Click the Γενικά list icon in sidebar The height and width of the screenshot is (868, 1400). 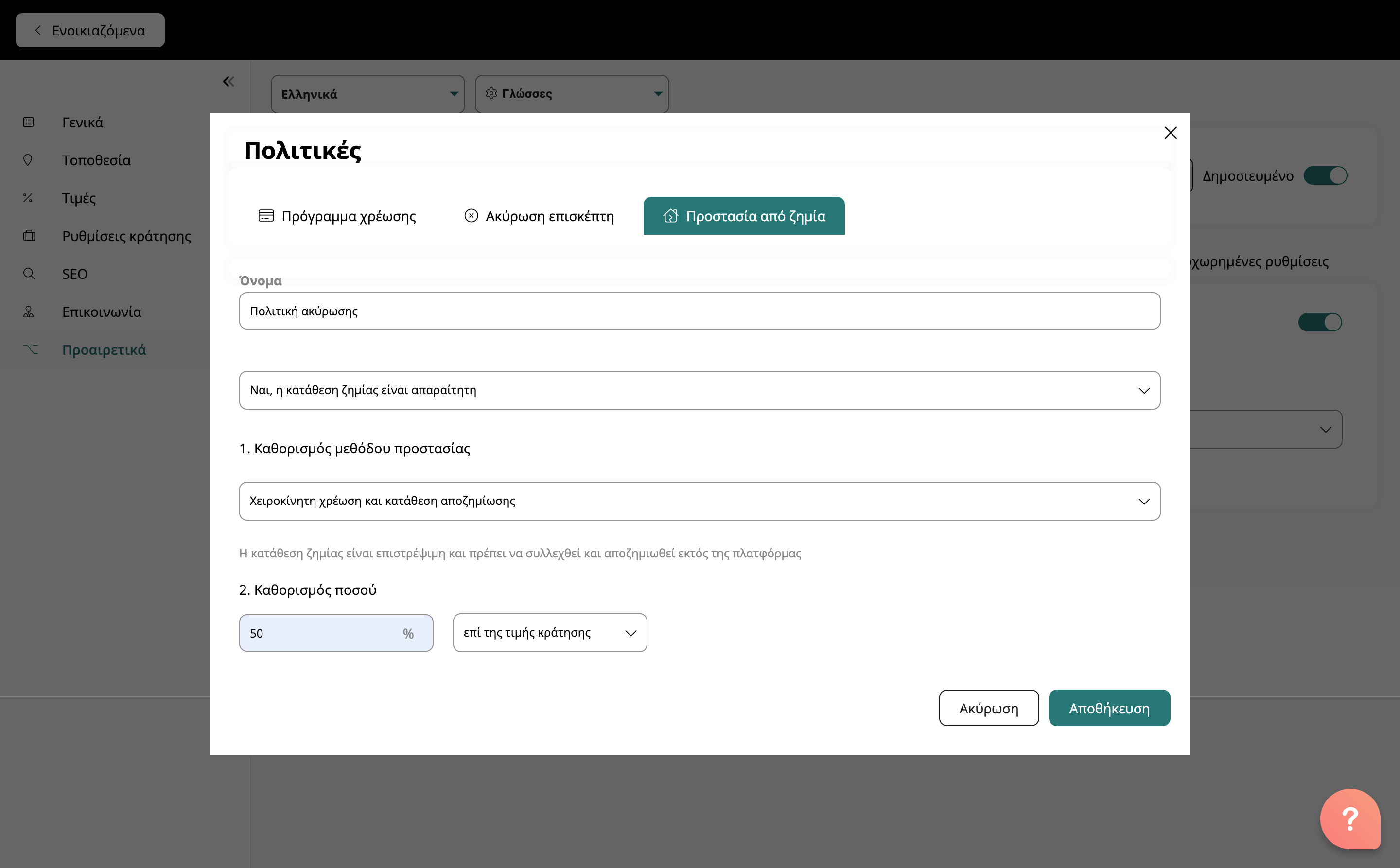pos(28,122)
